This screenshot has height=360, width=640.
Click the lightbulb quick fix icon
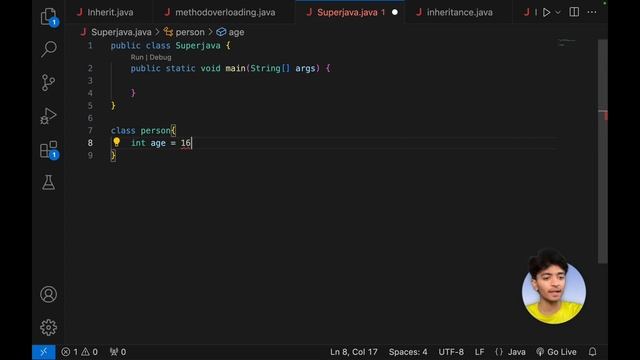117,142
